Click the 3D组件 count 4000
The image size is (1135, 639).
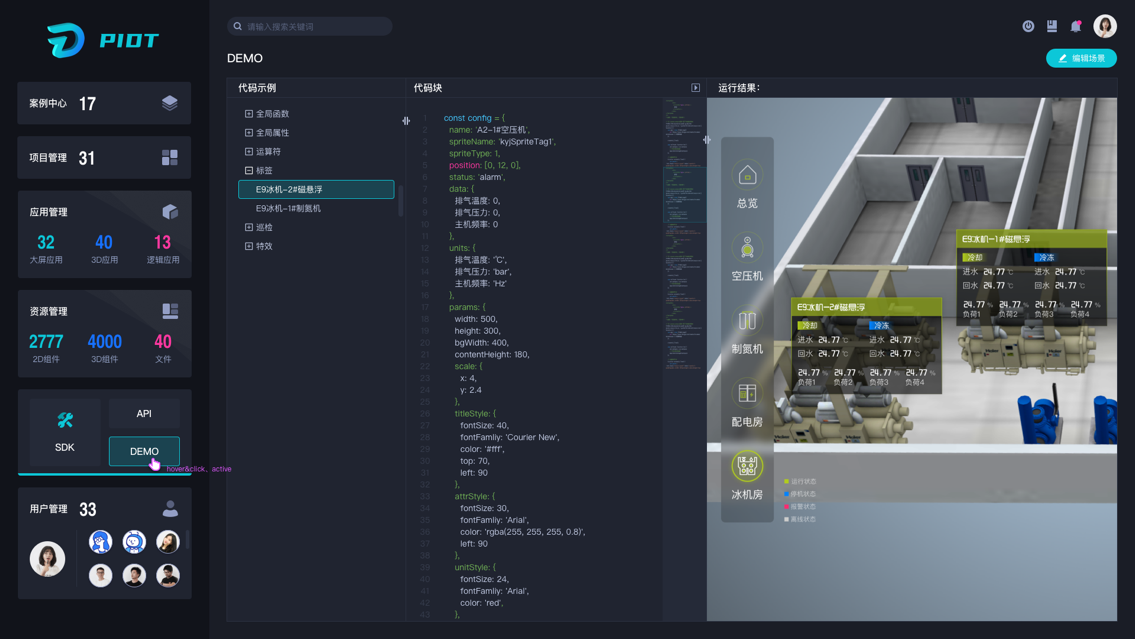pyautogui.click(x=104, y=342)
